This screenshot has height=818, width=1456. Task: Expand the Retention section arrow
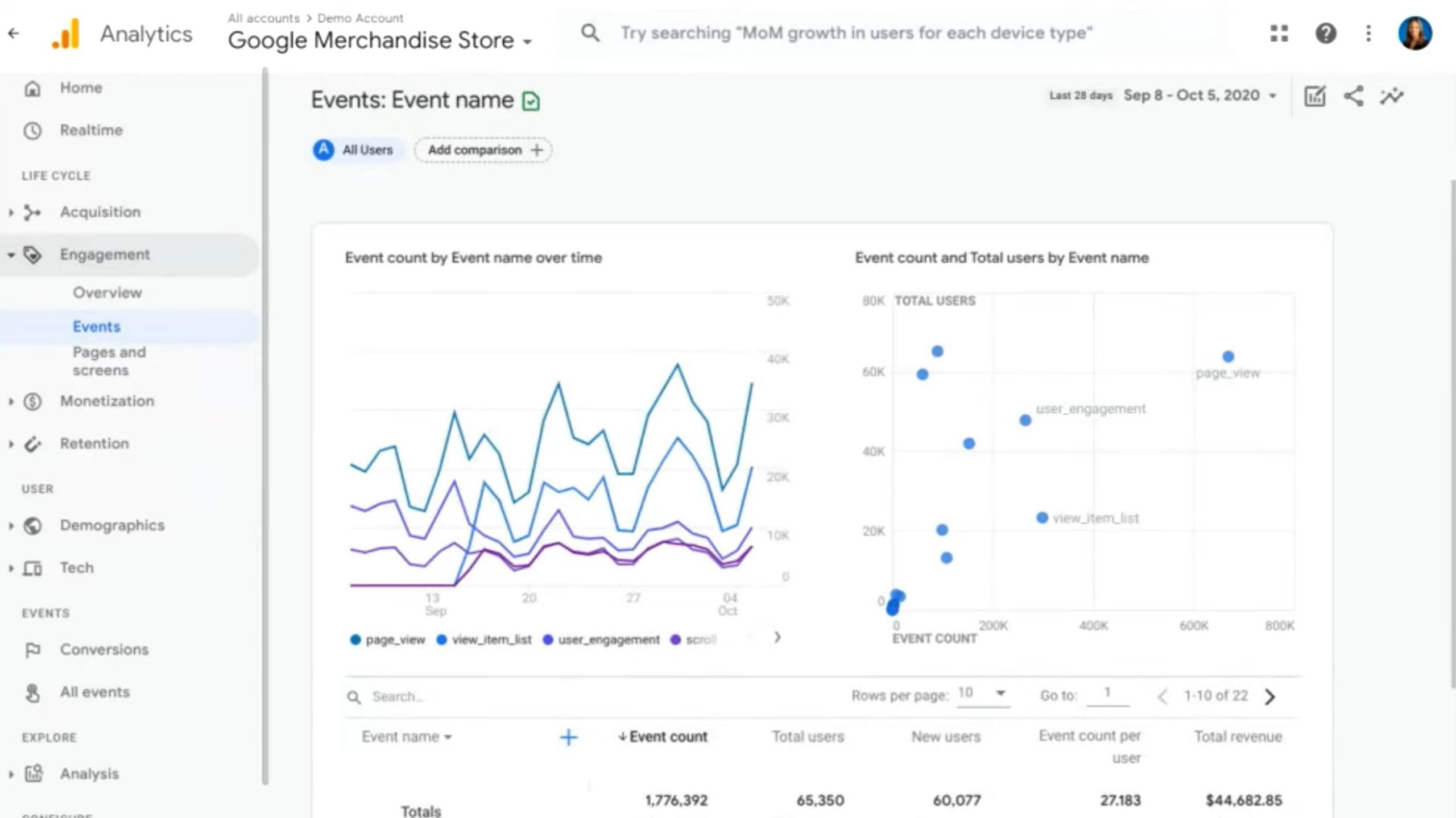11,443
